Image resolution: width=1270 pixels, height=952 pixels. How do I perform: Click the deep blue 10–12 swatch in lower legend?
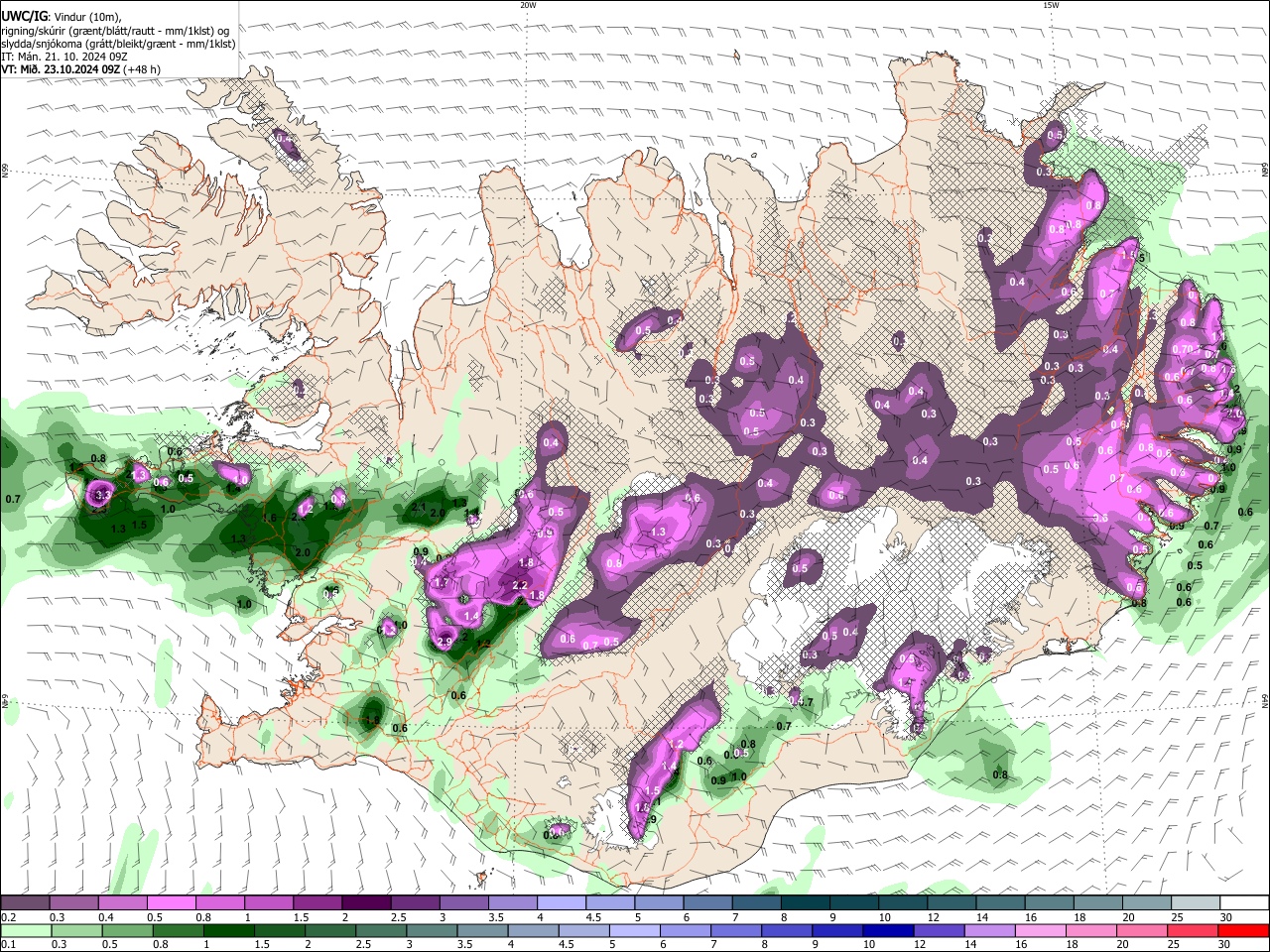(x=887, y=931)
